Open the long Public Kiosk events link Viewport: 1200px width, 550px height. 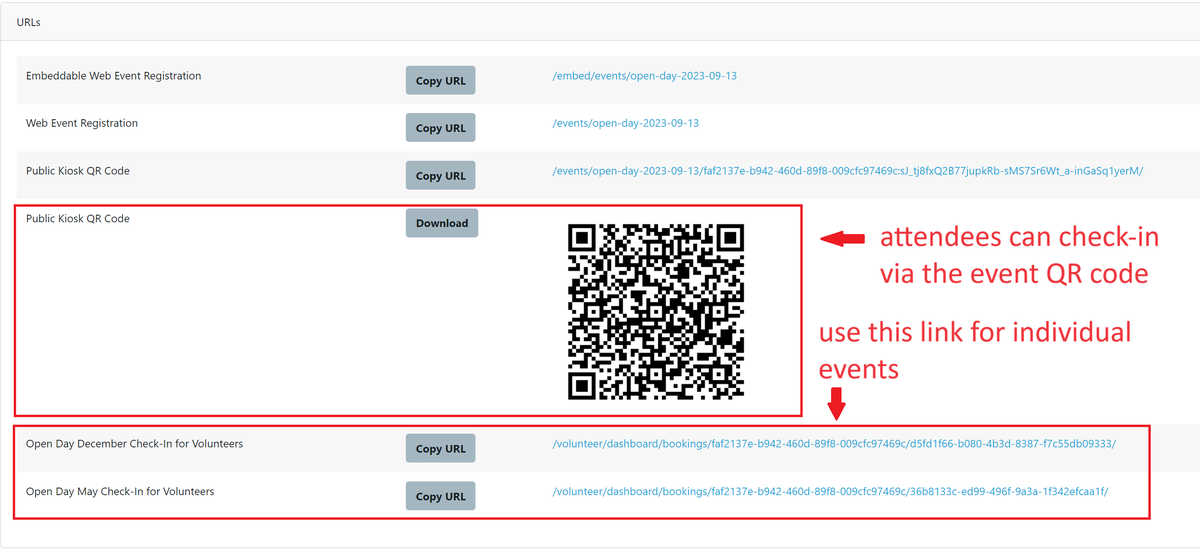pos(847,171)
